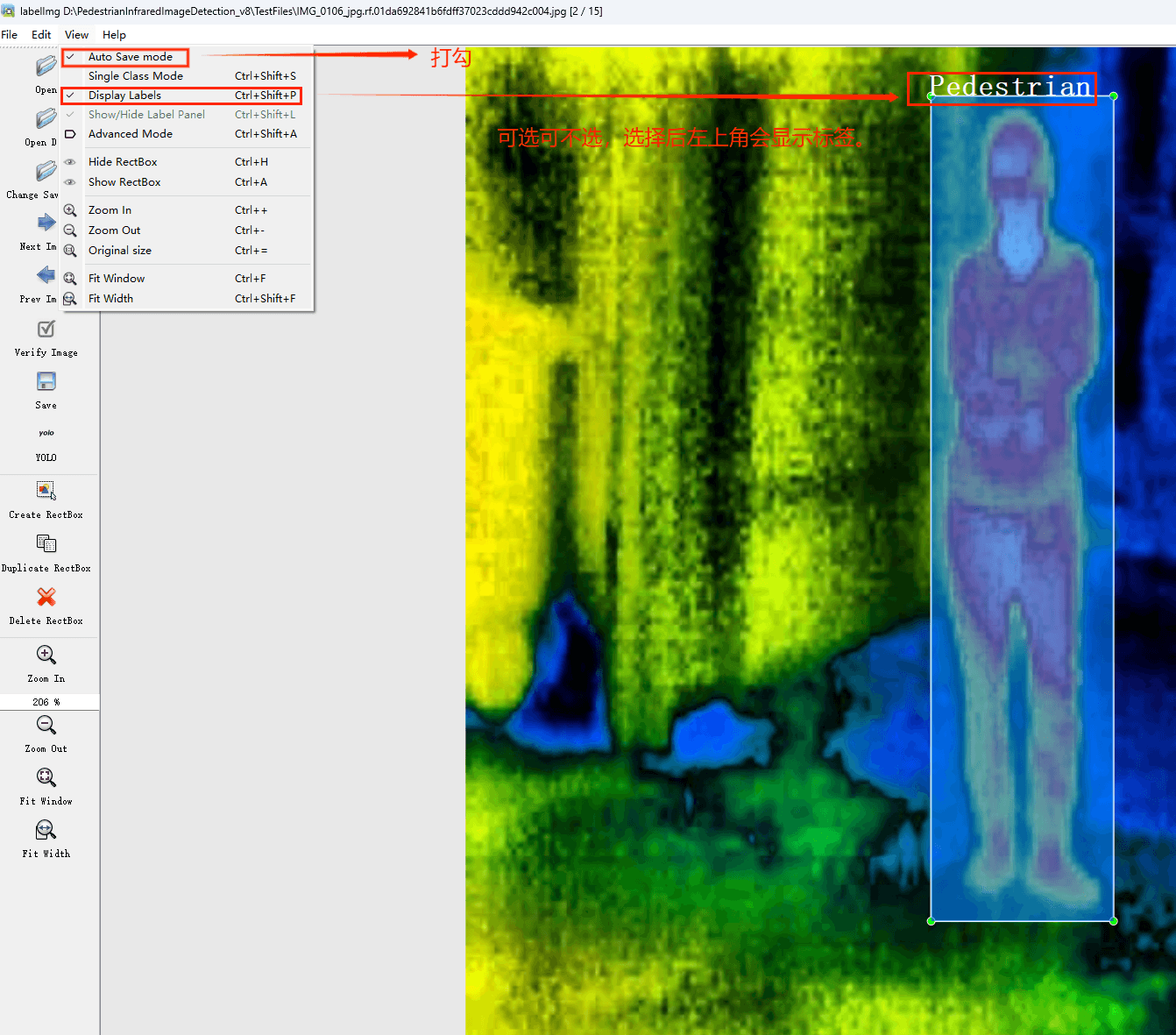The width and height of the screenshot is (1176, 1035).
Task: Click the toolbar Zoom Out magnifier
Action: (x=46, y=725)
